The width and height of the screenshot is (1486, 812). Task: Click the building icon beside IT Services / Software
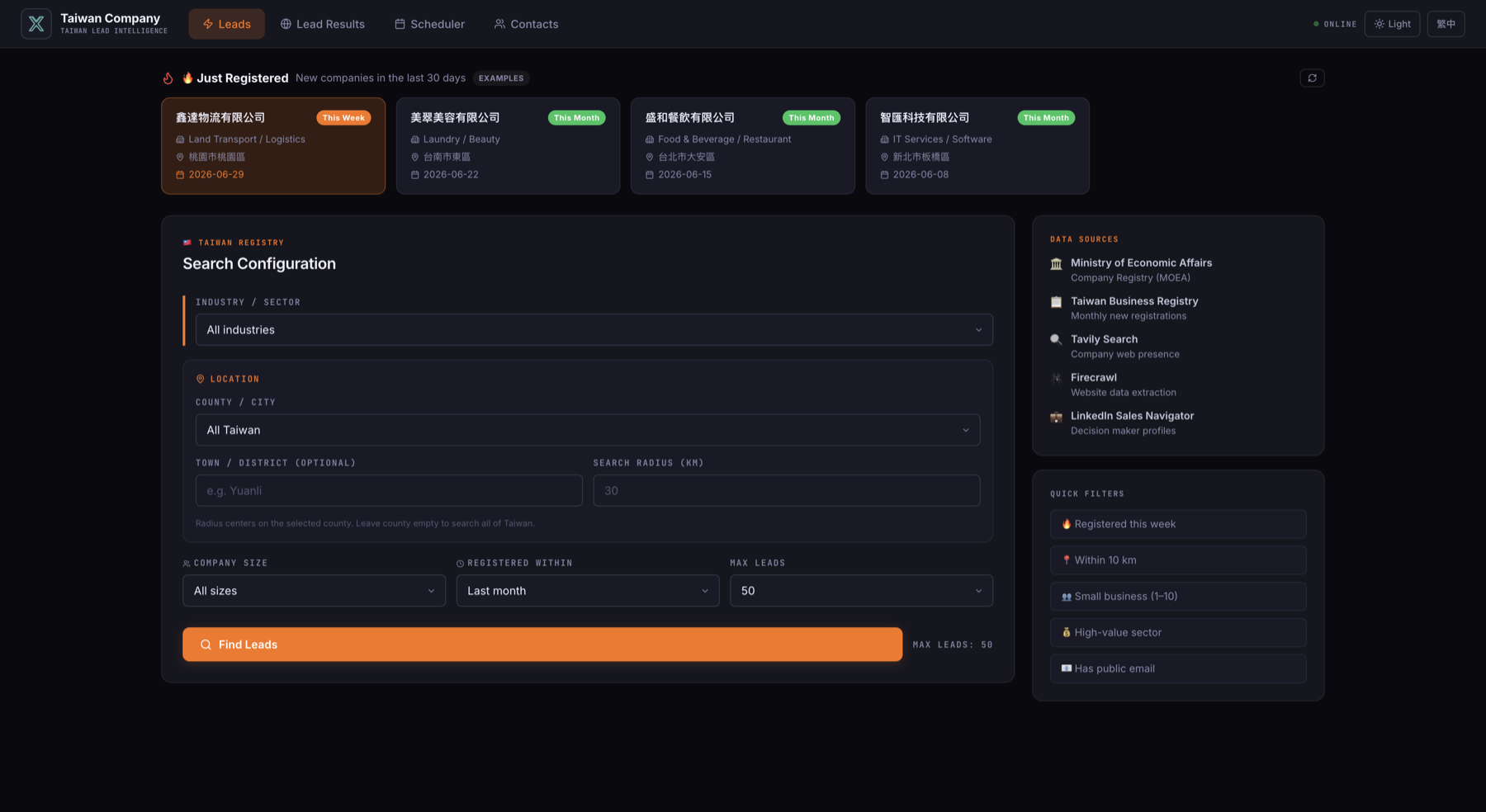tap(884, 139)
